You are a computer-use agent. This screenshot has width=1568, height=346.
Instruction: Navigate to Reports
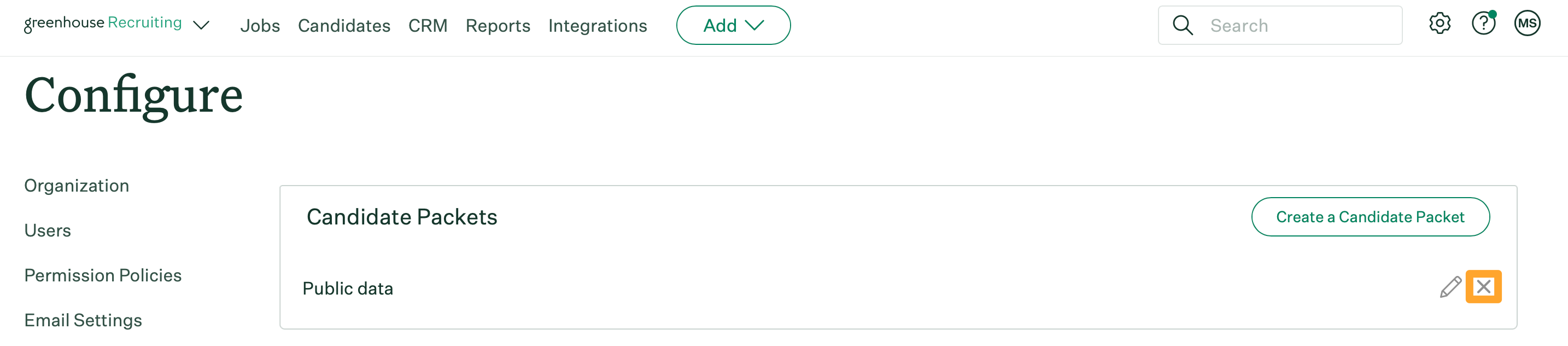point(498,26)
